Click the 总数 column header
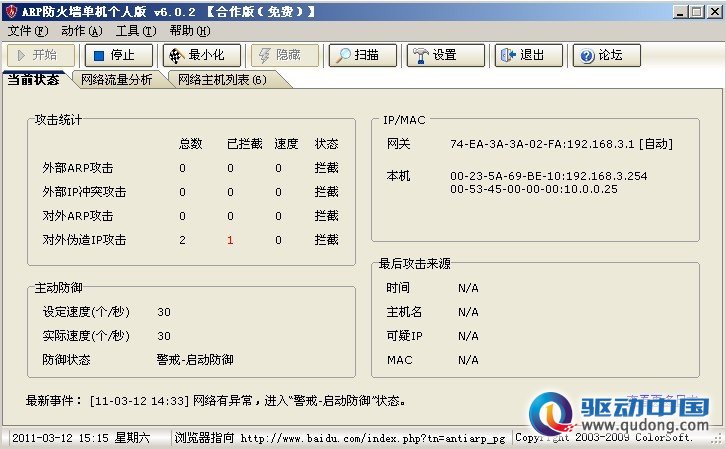Image resolution: width=726 pixels, height=449 pixels. coord(191,144)
